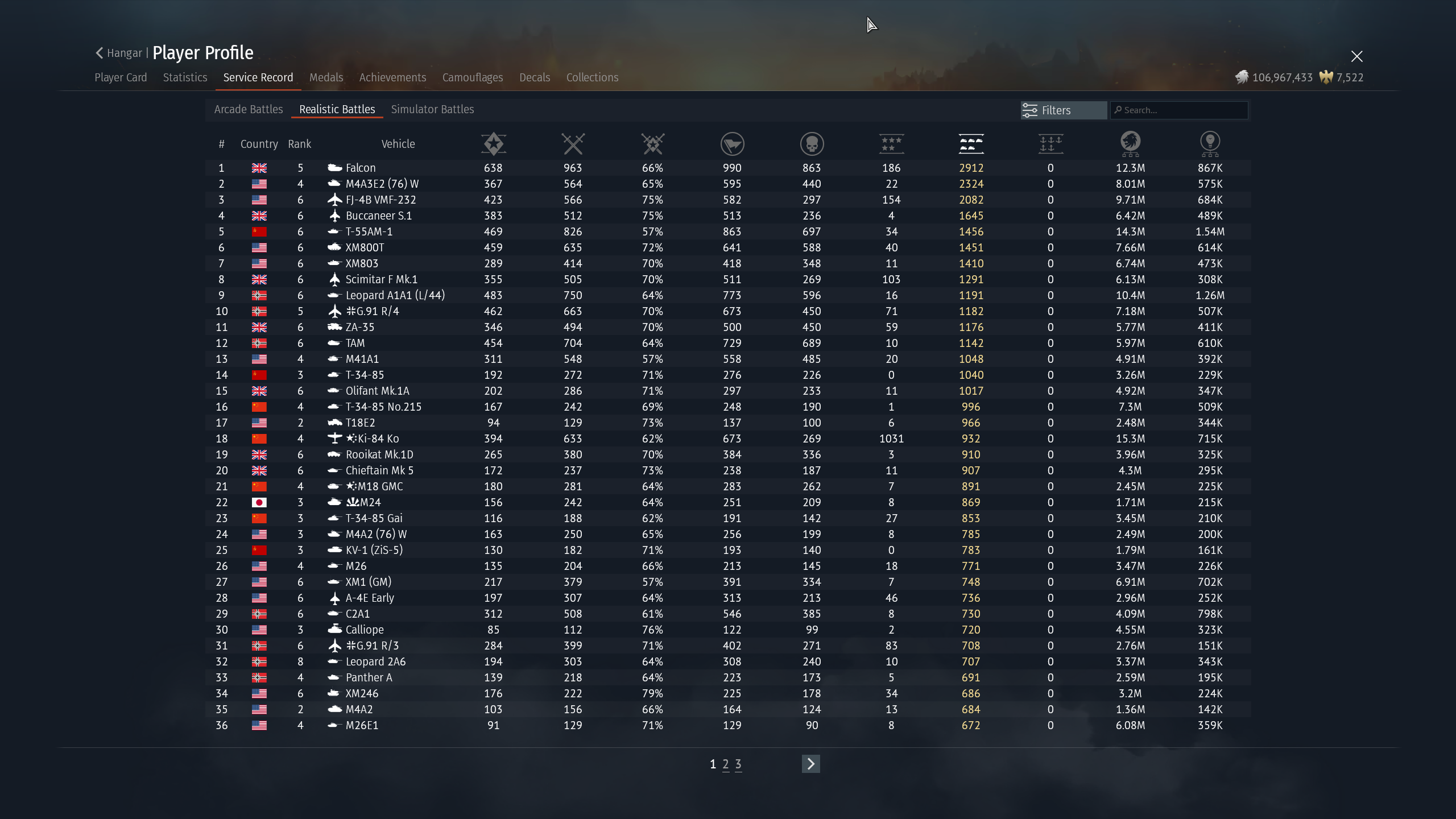Switch to Arcade Battles tab
1456x819 pixels.
click(249, 109)
